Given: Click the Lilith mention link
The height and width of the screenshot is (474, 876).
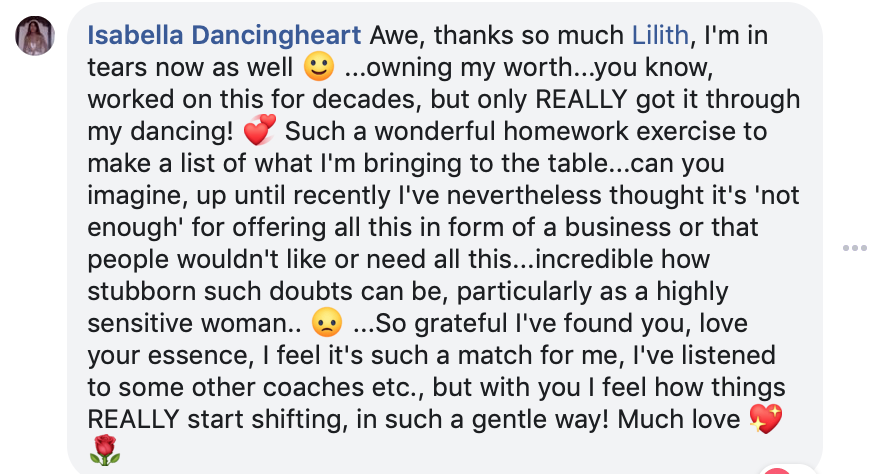Looking at the screenshot, I should 660,36.
